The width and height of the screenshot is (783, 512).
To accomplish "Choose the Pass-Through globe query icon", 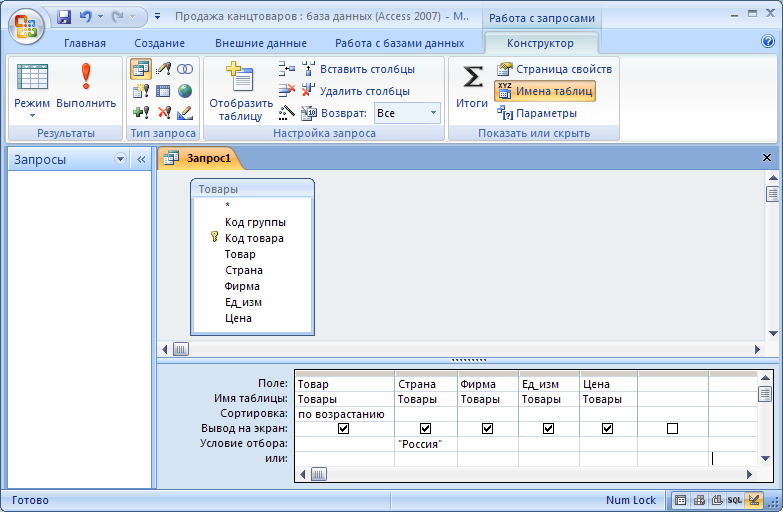I will [185, 91].
